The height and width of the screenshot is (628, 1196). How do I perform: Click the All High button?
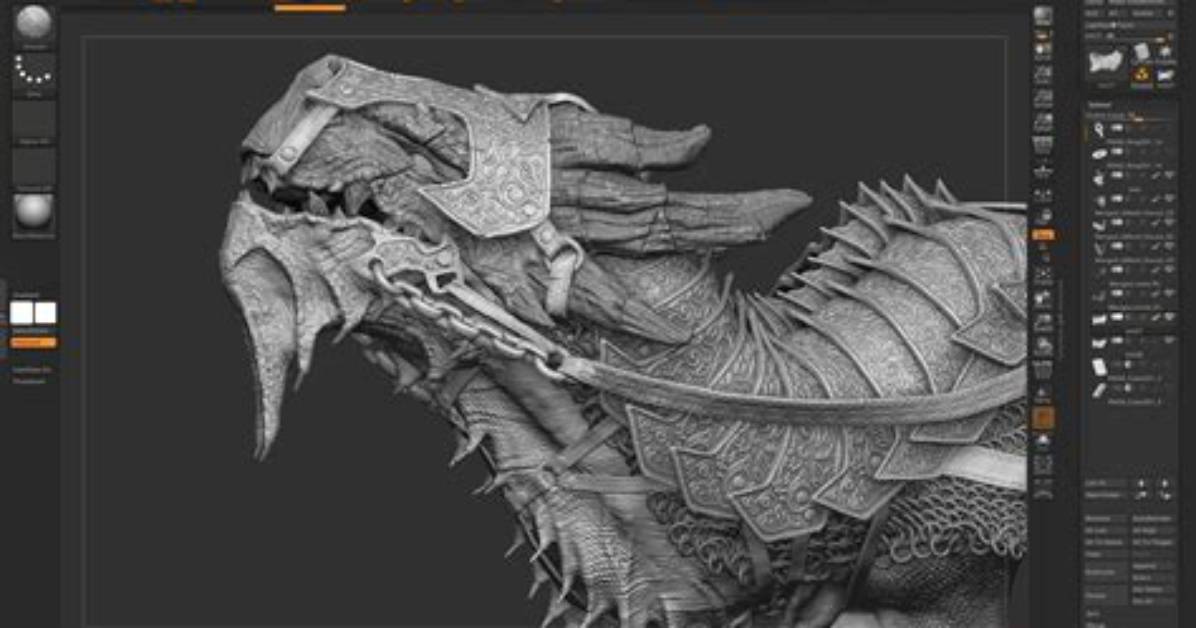[1153, 530]
